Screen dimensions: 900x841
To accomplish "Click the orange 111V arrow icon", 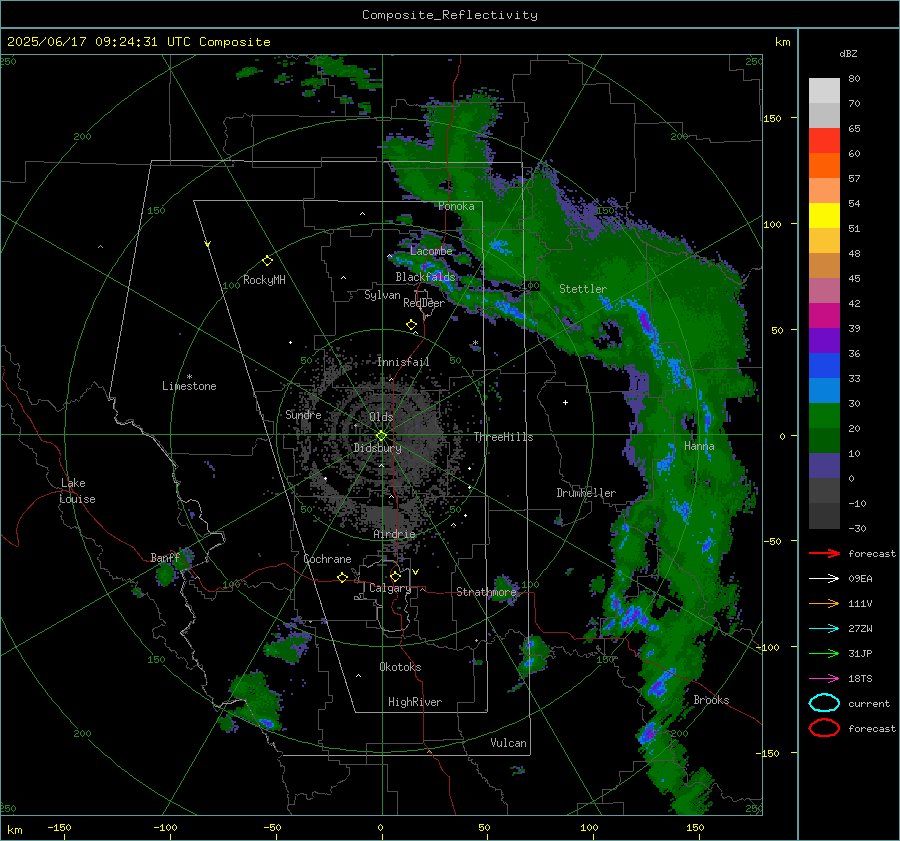I will (x=824, y=603).
